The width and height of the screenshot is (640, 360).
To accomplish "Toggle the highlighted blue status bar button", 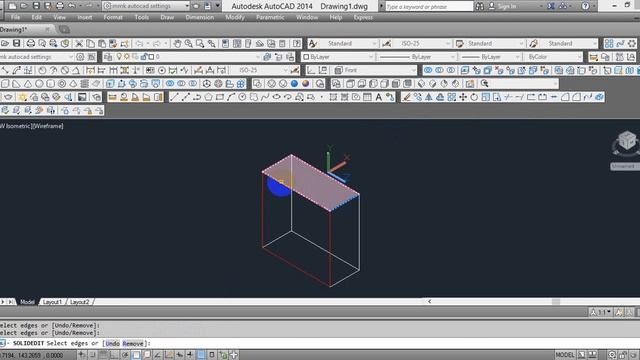I will click(x=201, y=355).
